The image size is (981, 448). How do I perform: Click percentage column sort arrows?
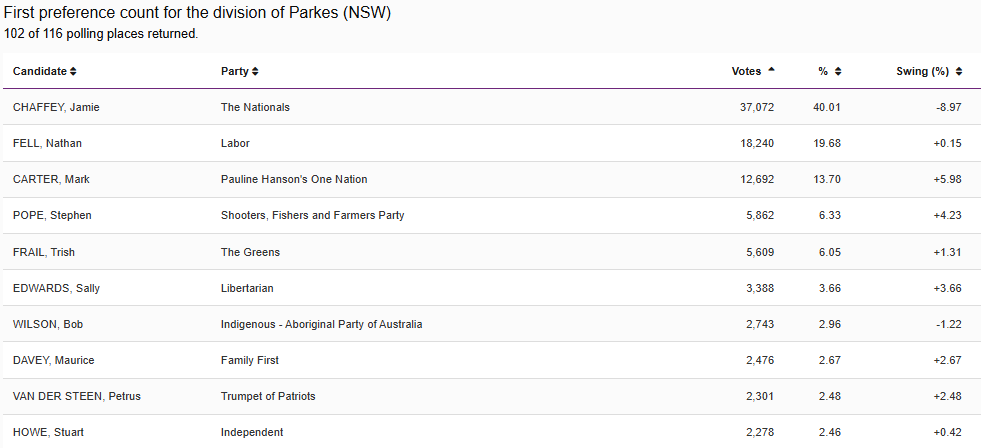pyautogui.click(x=838, y=72)
